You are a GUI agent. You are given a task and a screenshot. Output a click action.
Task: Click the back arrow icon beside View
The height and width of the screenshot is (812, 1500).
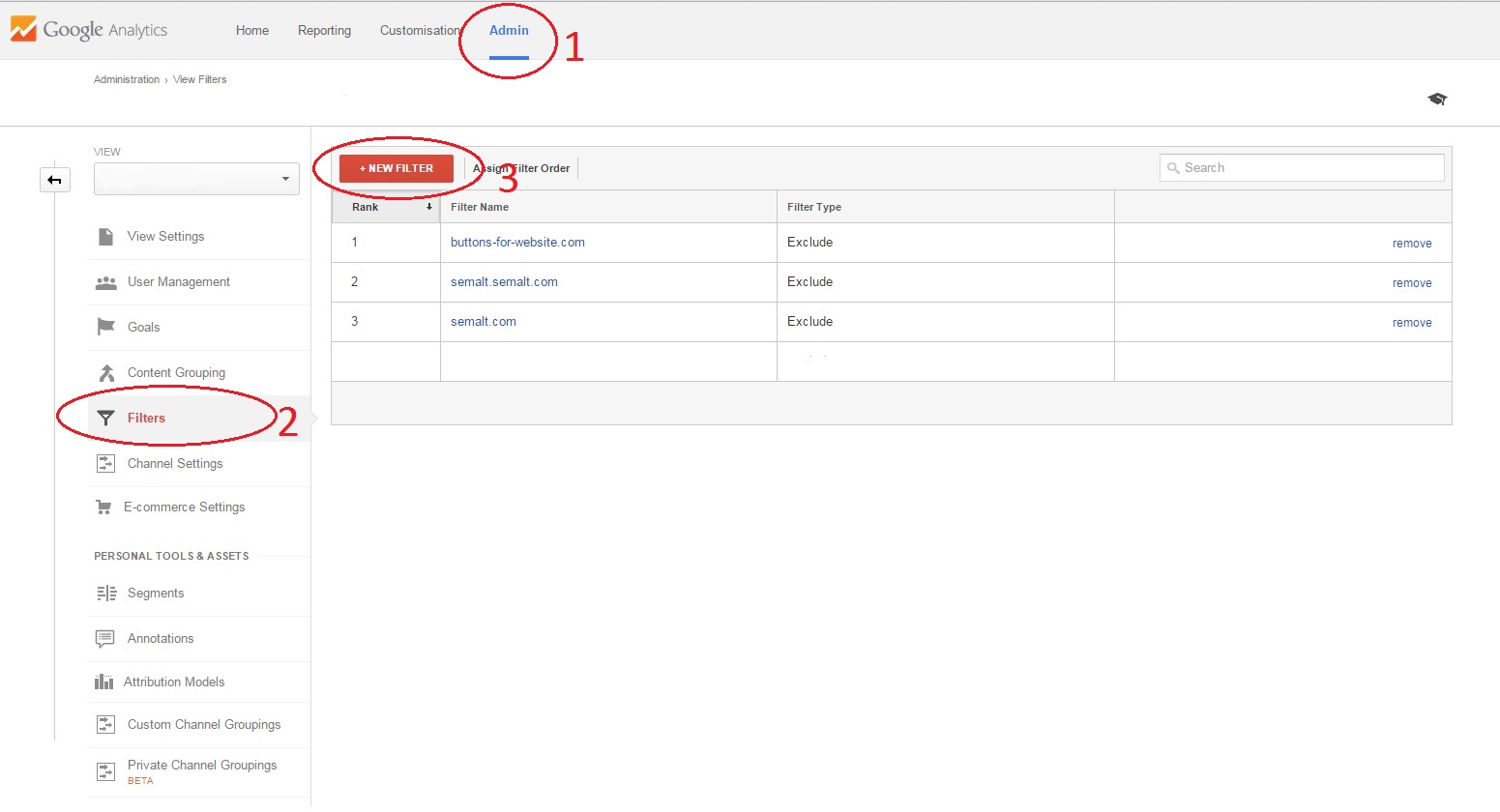(x=55, y=180)
